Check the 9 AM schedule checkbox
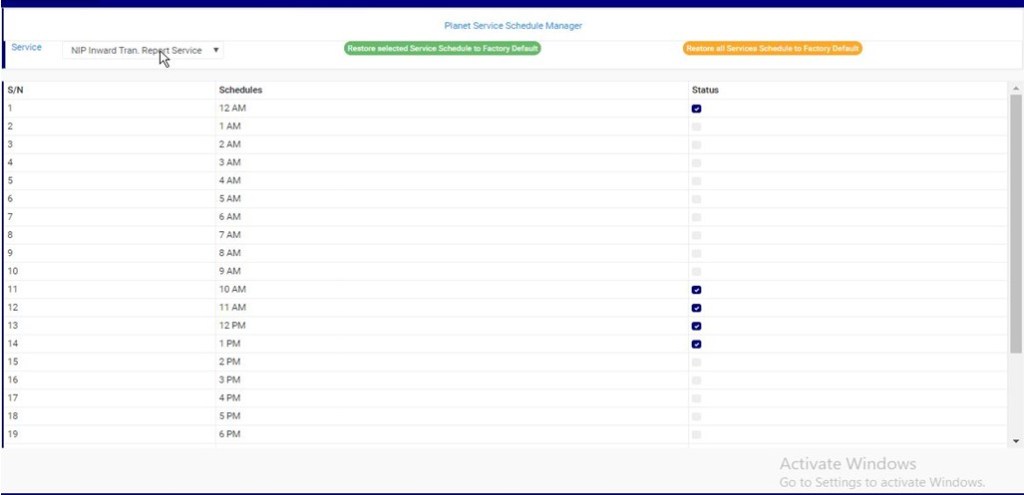This screenshot has height=495, width=1024. click(696, 271)
